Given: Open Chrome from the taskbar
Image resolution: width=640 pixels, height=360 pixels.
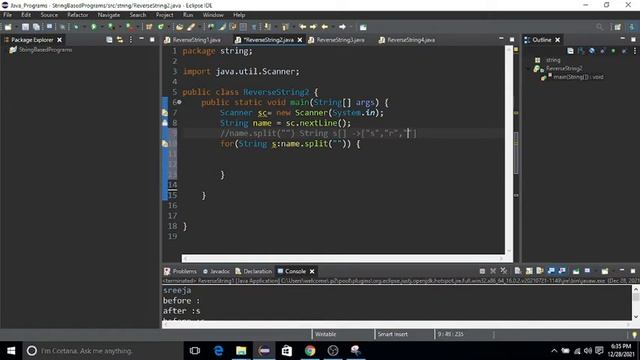Looking at the screenshot, I should (x=310, y=351).
